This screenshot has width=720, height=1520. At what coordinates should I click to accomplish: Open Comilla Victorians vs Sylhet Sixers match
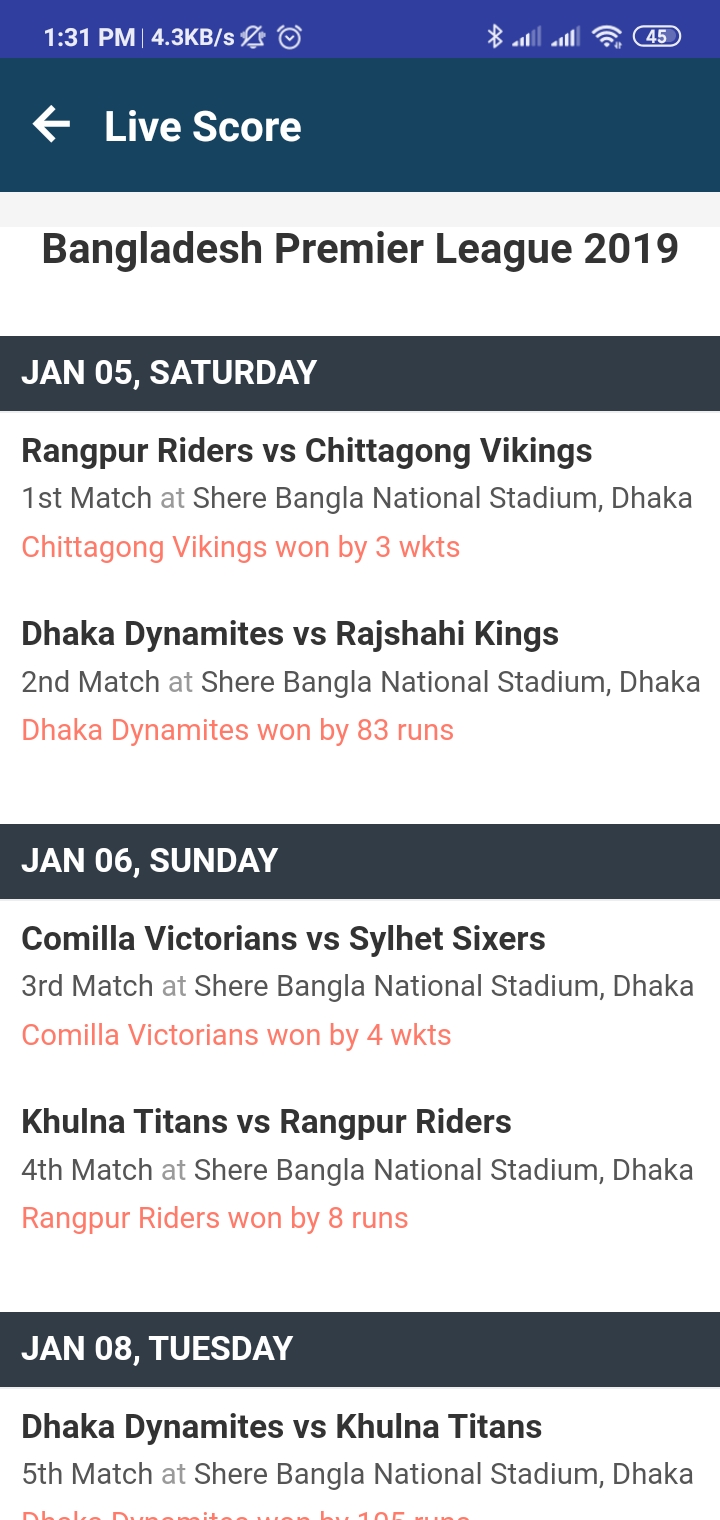(284, 939)
